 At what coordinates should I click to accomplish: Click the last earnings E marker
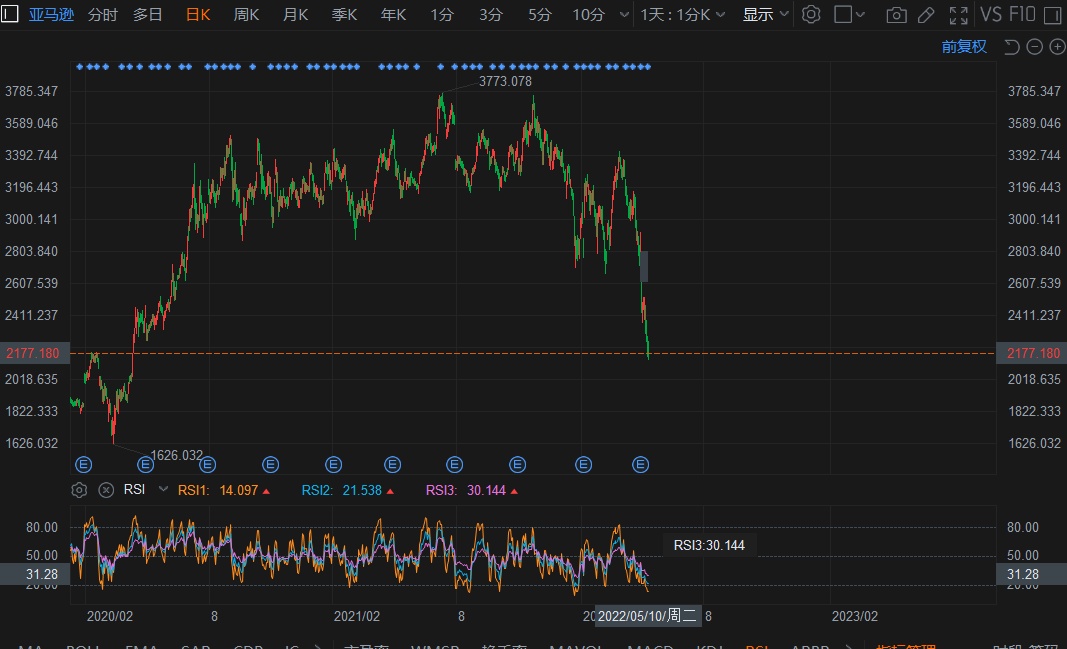coord(641,464)
